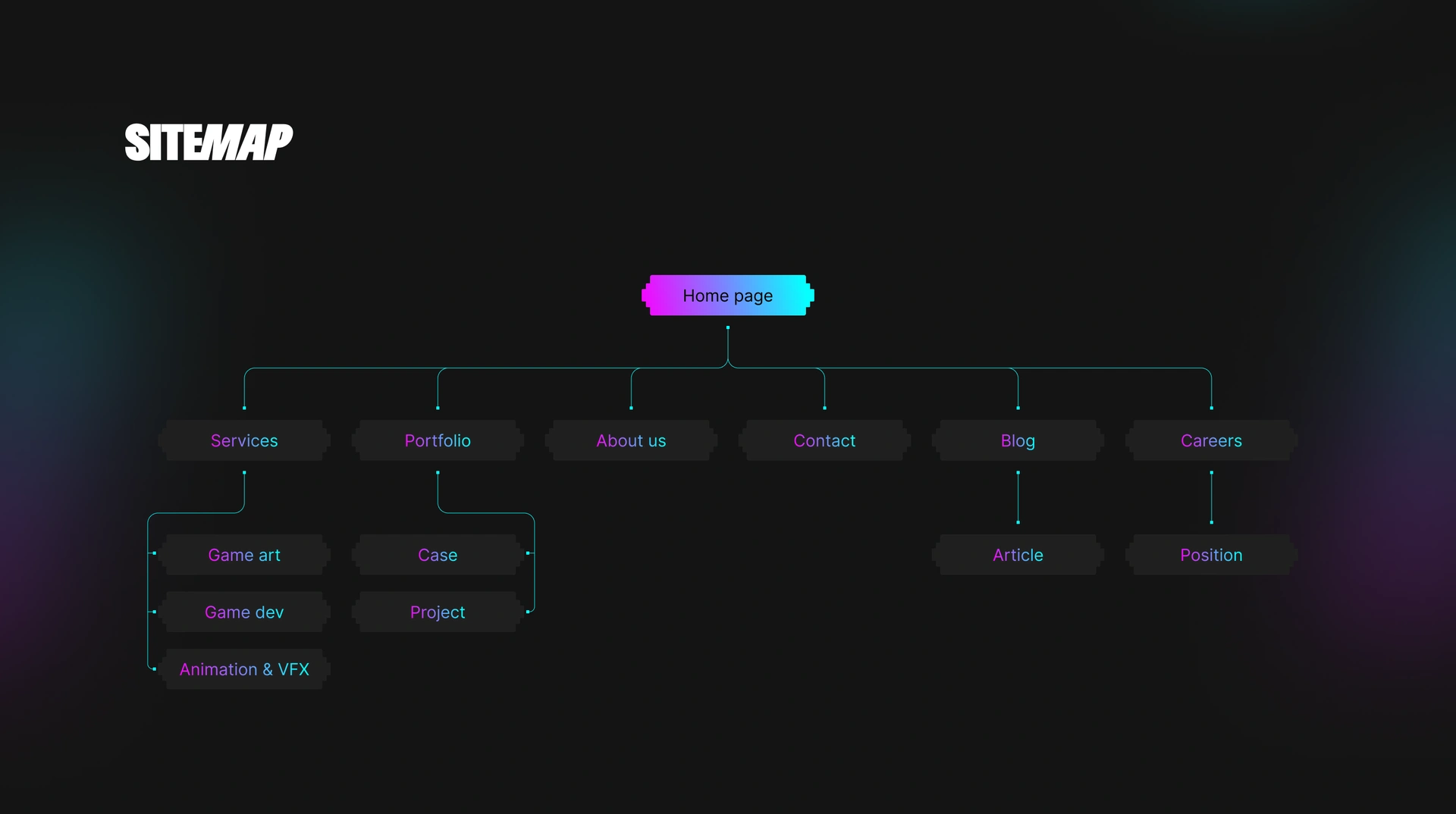The height and width of the screenshot is (814, 1456).
Task: Click connector dot left of Game dev node
Action: pyautogui.click(x=155, y=612)
